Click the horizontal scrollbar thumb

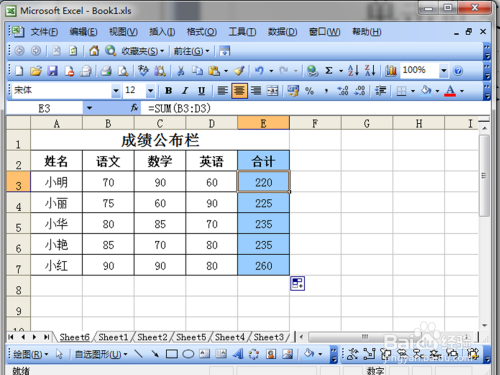365,337
